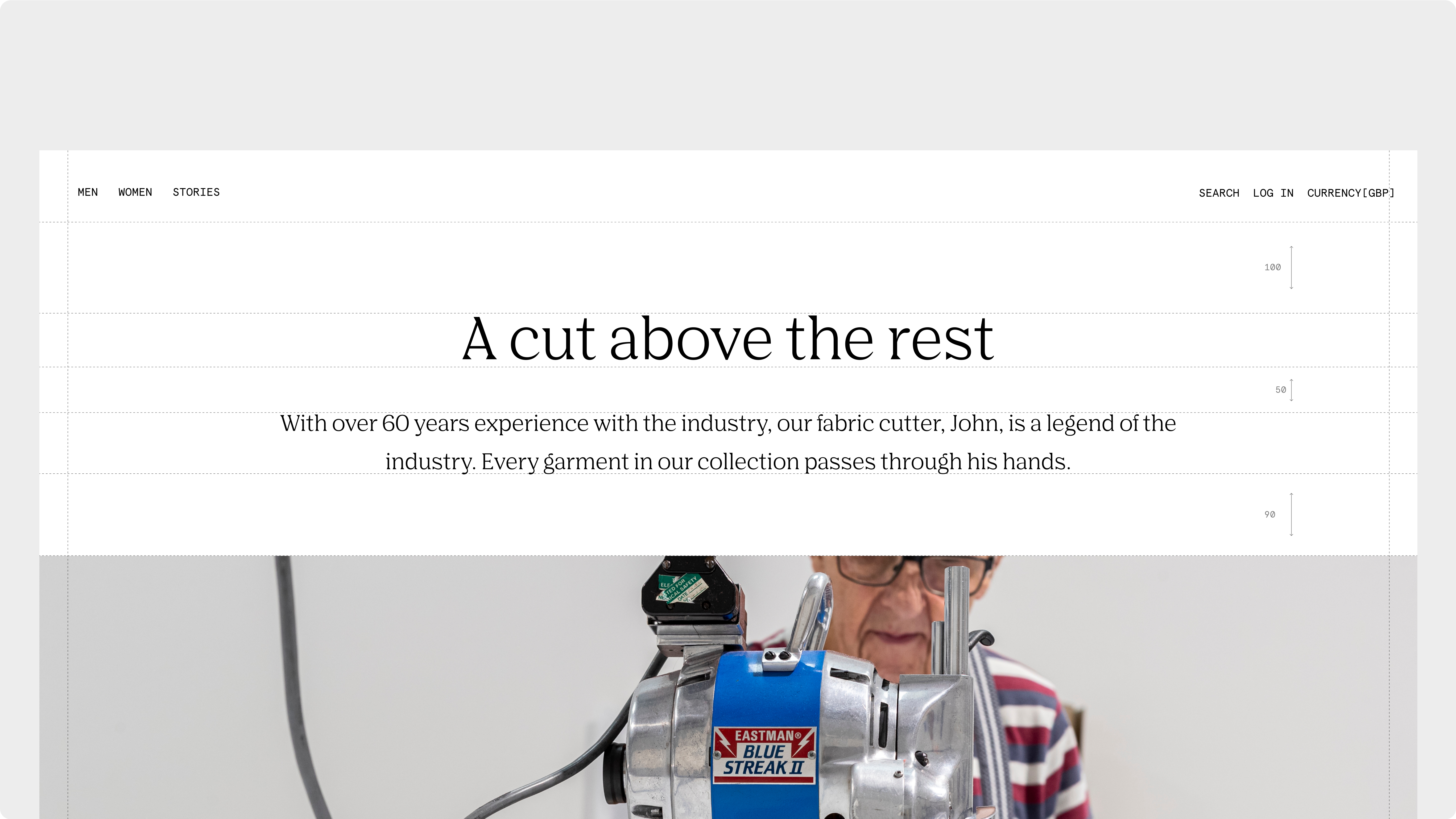The width and height of the screenshot is (1456, 819).
Task: Click the LOG IN link
Action: coord(1273,193)
